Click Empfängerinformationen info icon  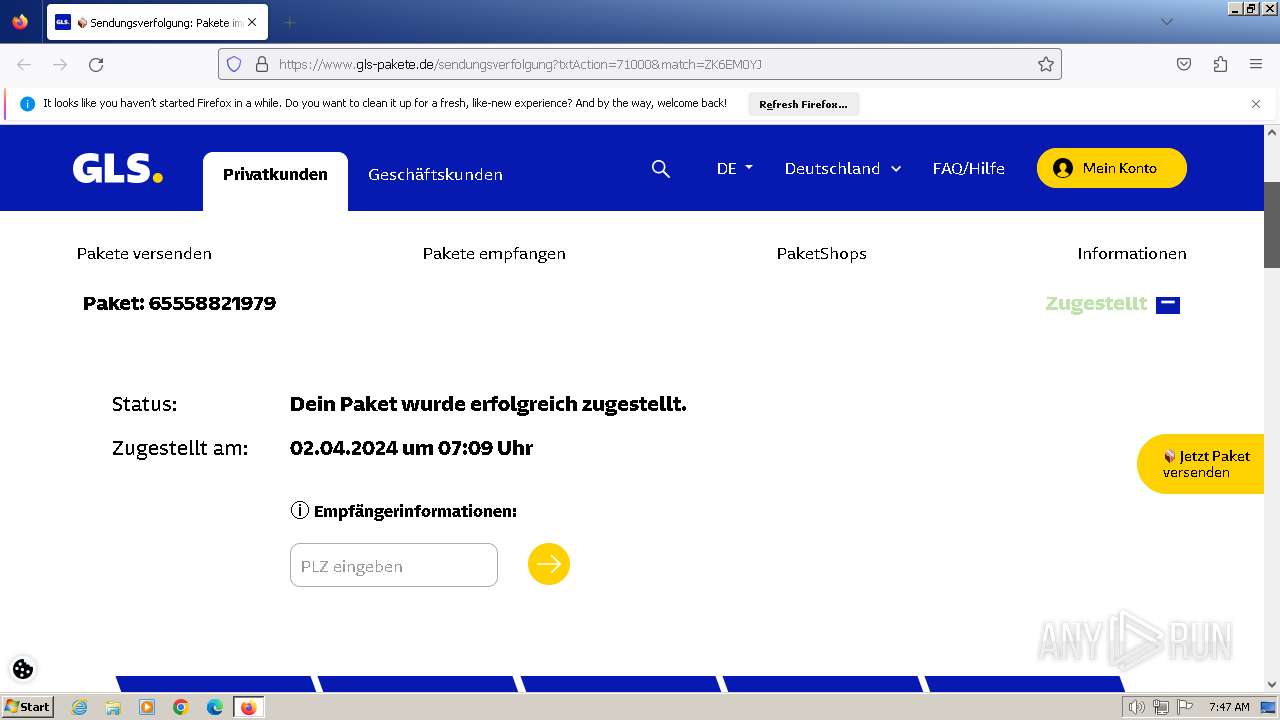299,510
